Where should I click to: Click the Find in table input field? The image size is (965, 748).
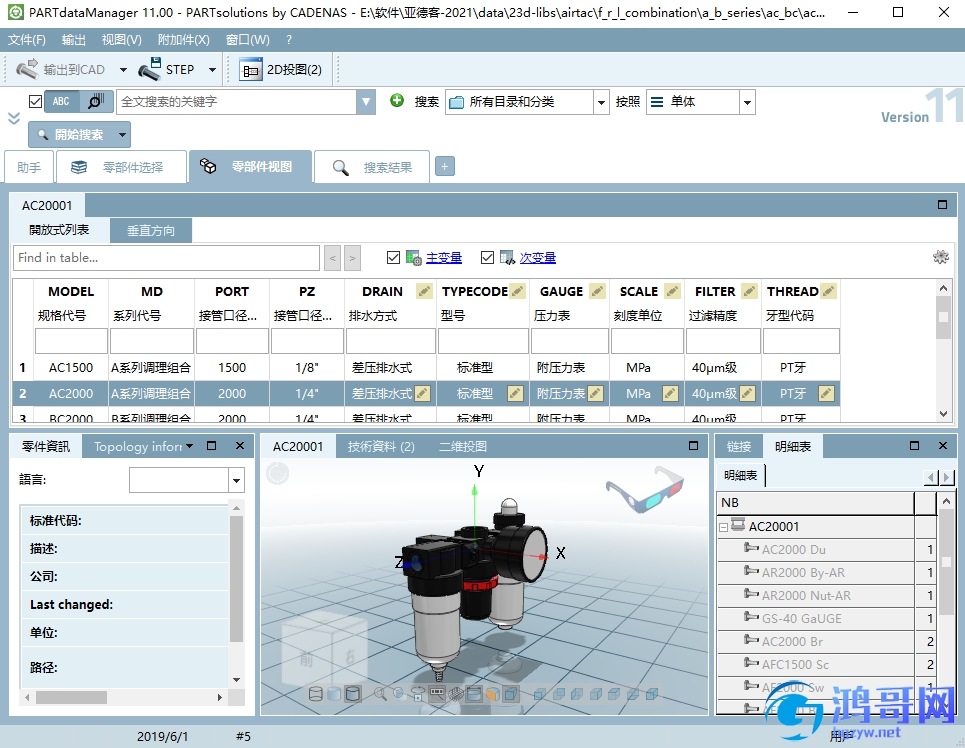point(166,258)
